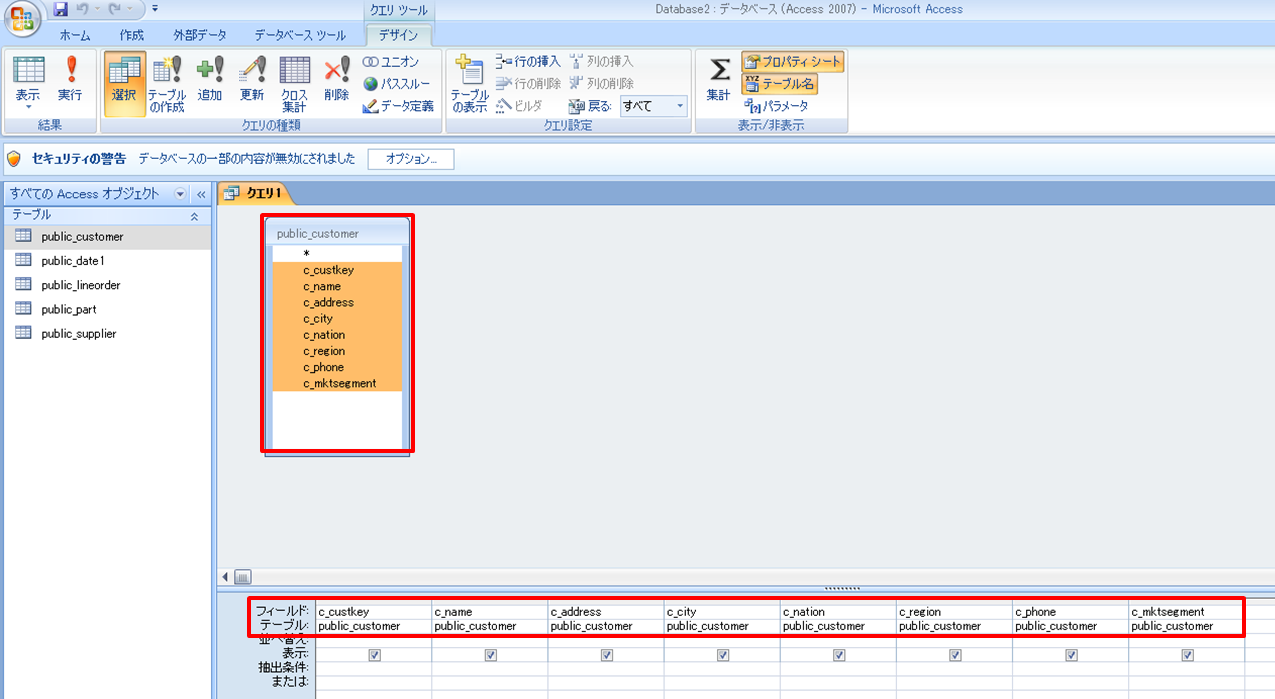Open the データベース ツール ribbon tab
This screenshot has width=1275, height=699.
(300, 35)
